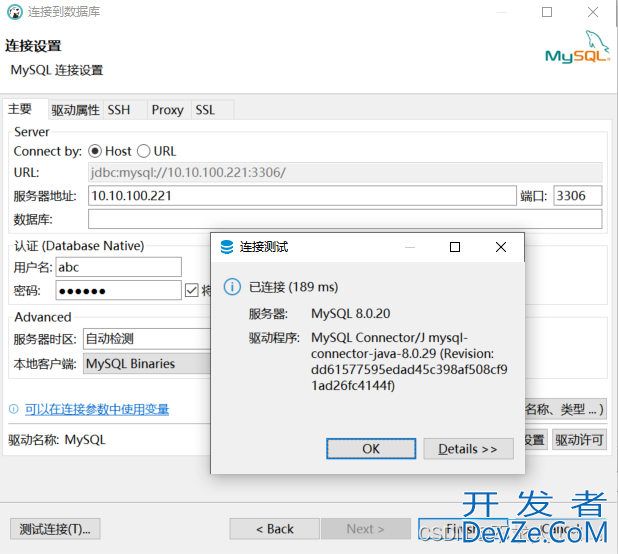
Task: Click the 密码 password field
Action: click(x=119, y=290)
